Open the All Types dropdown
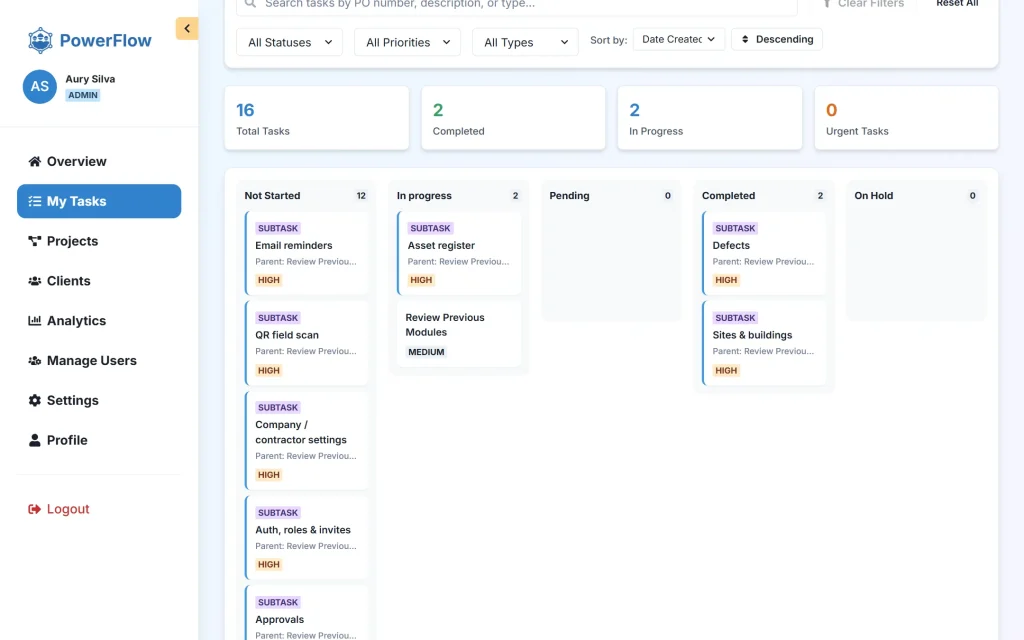Screen dimensions: 1024x640 (525, 42)
